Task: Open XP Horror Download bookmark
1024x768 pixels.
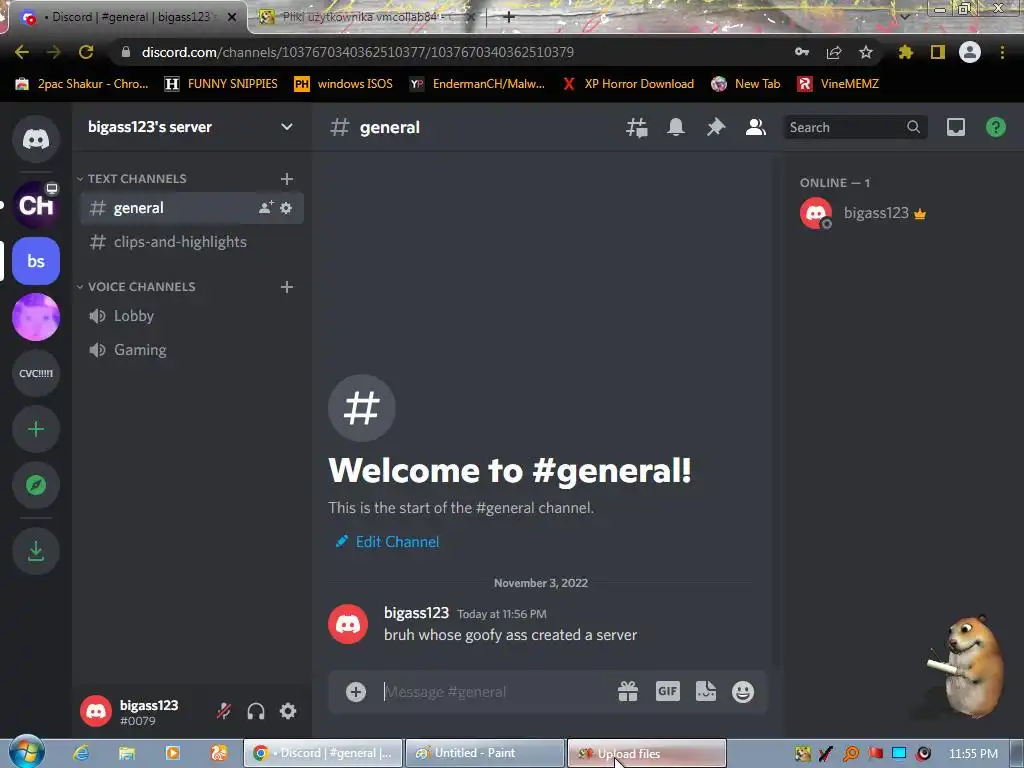Action: [x=628, y=84]
